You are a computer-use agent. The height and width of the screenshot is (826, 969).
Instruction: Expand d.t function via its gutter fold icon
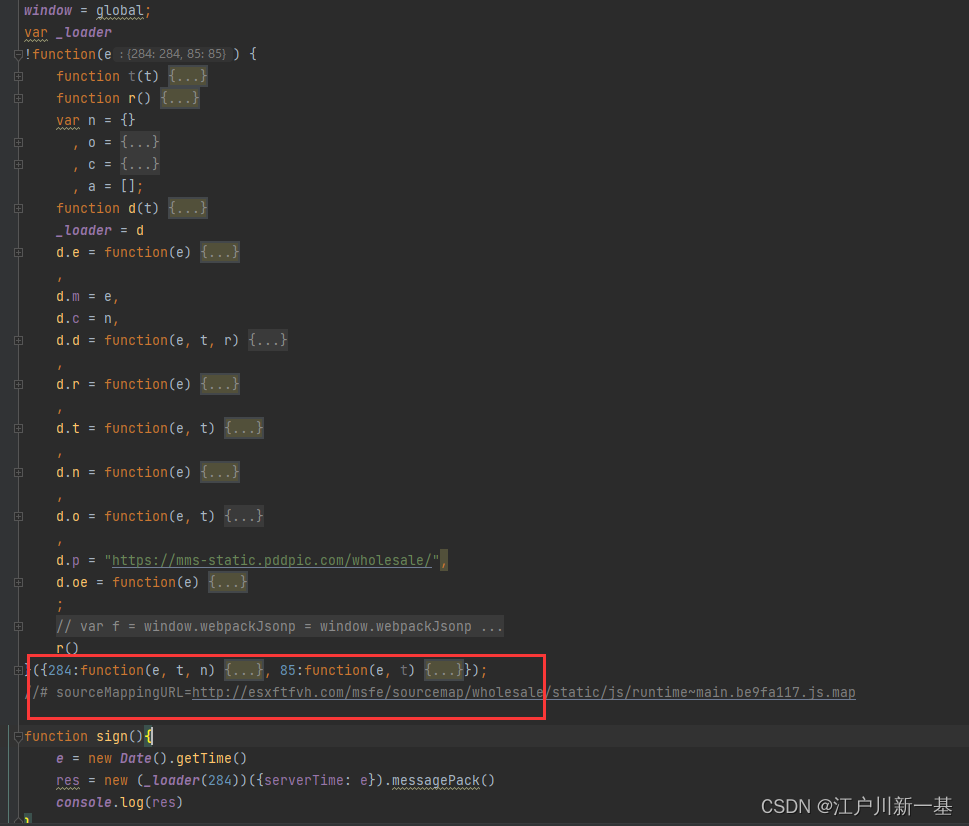pos(18,429)
